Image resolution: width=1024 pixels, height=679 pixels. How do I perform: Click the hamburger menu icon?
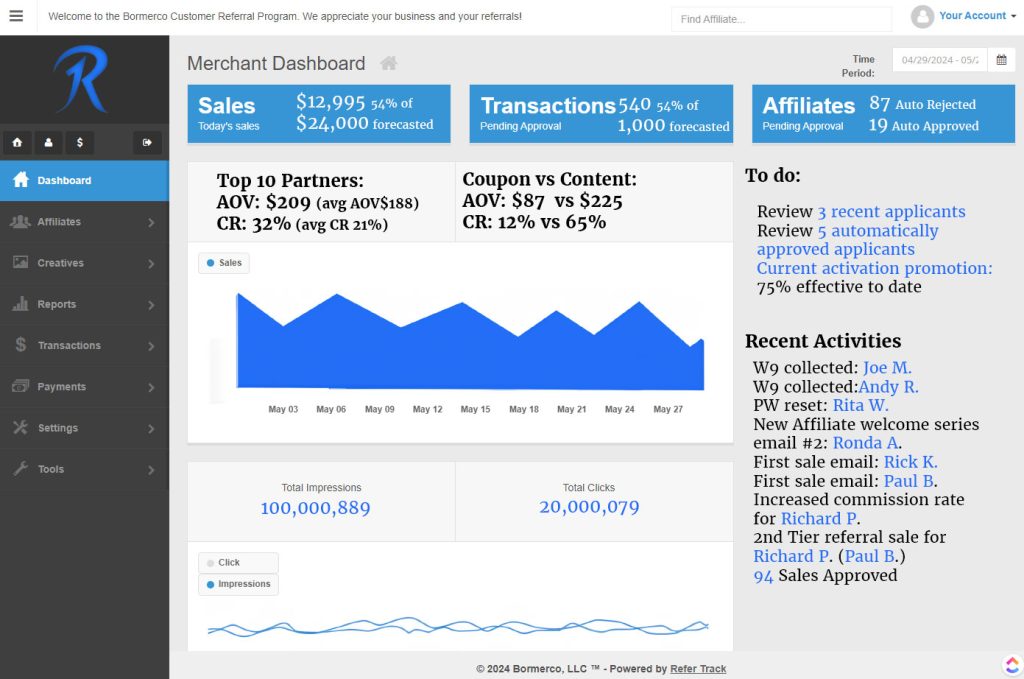click(16, 17)
